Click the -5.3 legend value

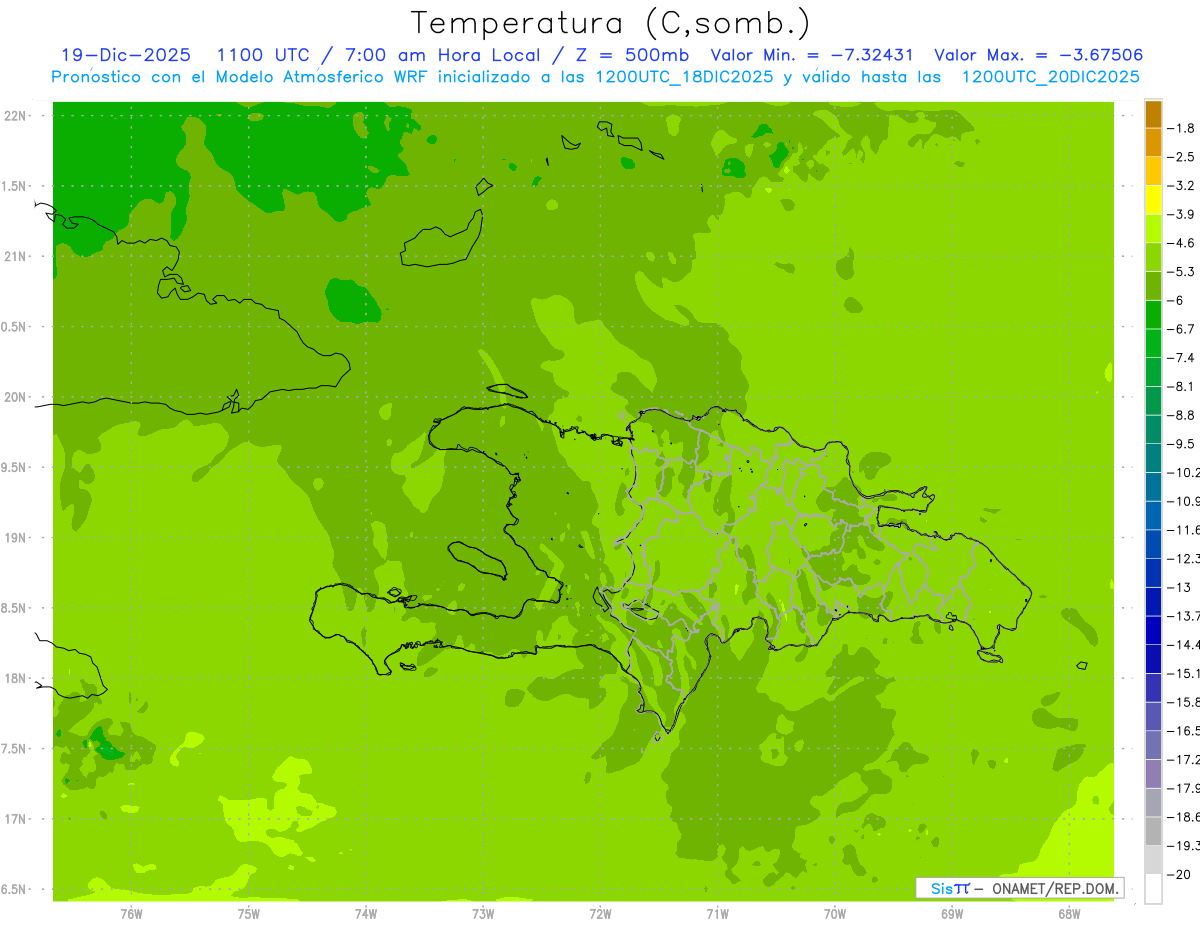click(x=1181, y=272)
